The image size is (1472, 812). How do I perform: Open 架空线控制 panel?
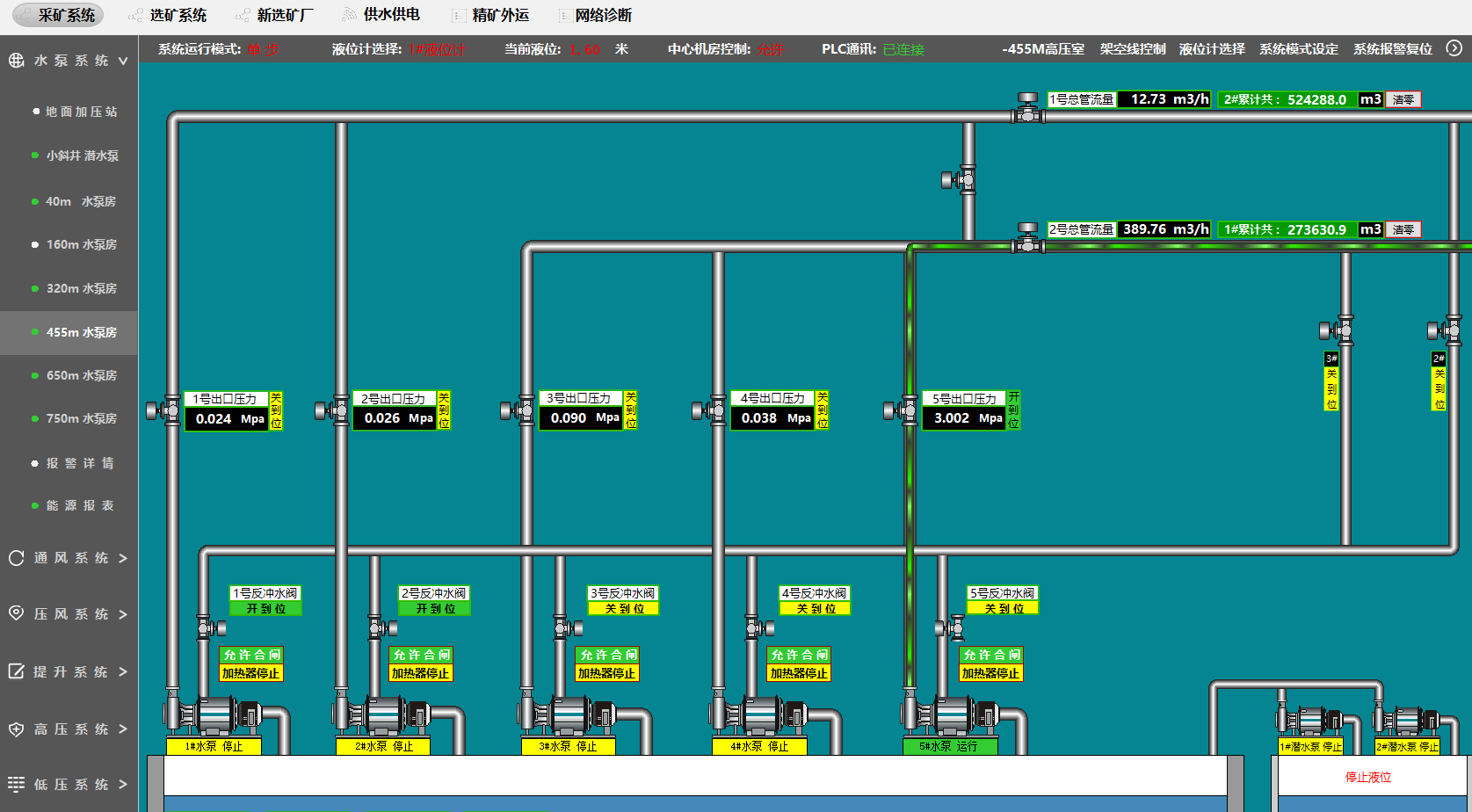pos(1133,49)
